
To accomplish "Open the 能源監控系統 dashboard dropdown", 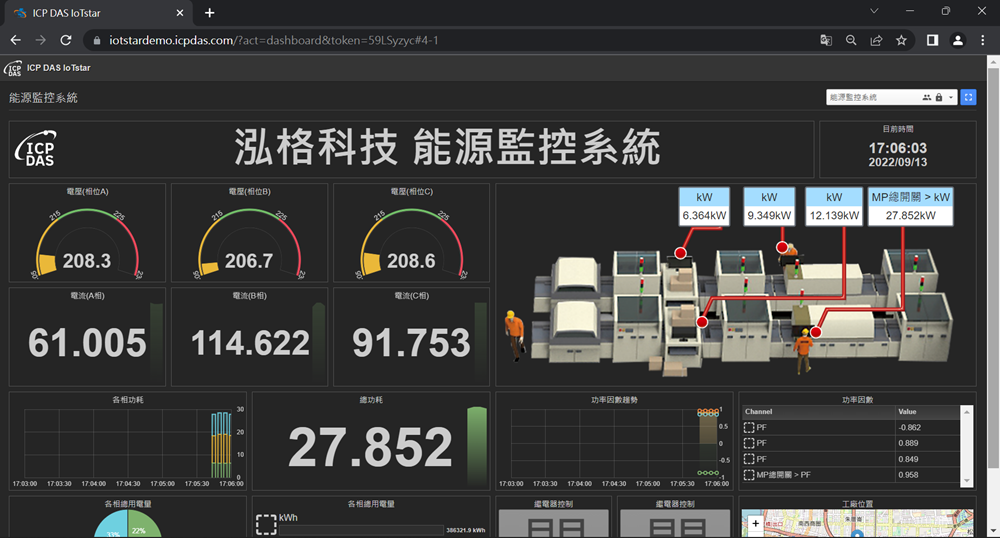I will click(x=892, y=97).
